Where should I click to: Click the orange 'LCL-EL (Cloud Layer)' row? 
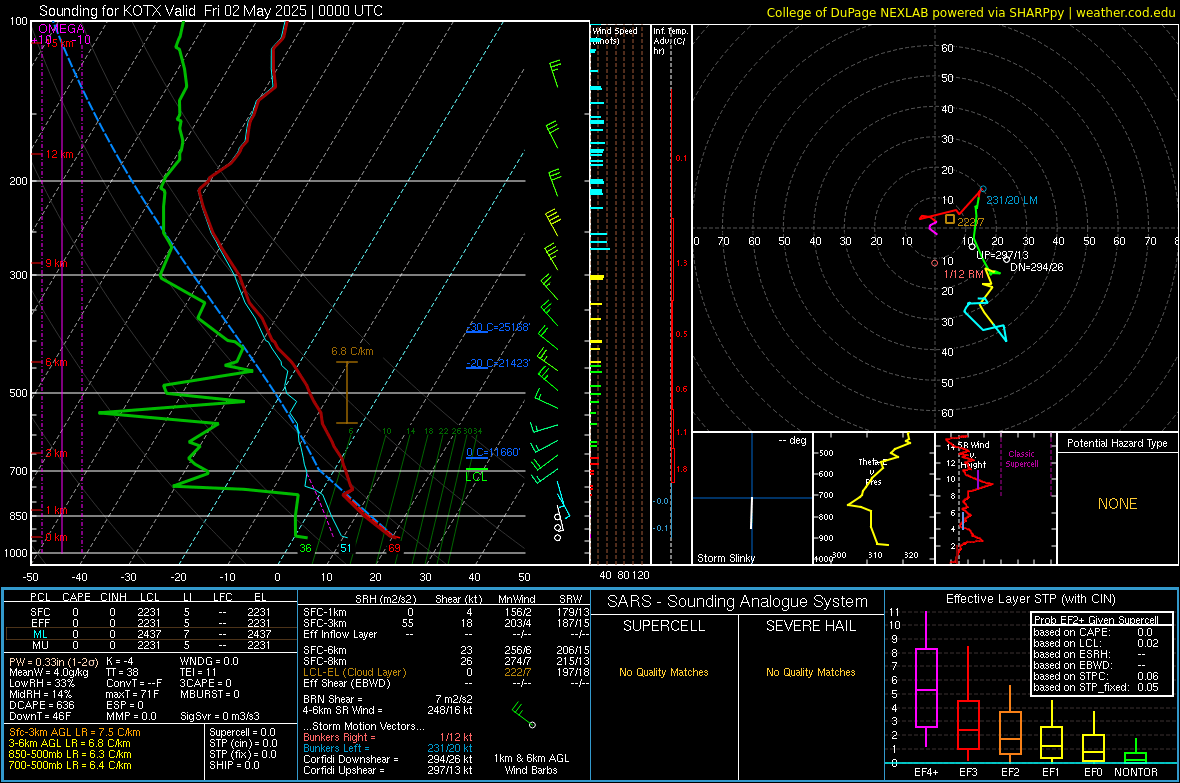444,672
